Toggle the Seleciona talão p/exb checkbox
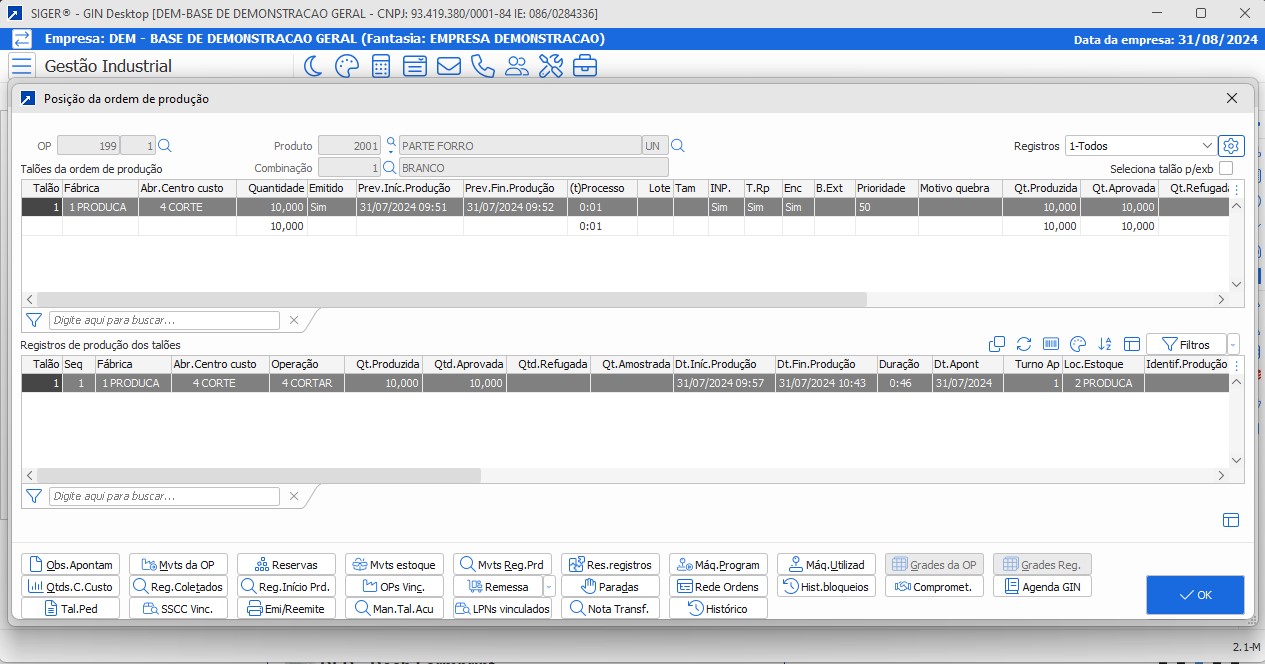This screenshot has height=664, width=1265. pyautogui.click(x=1226, y=169)
